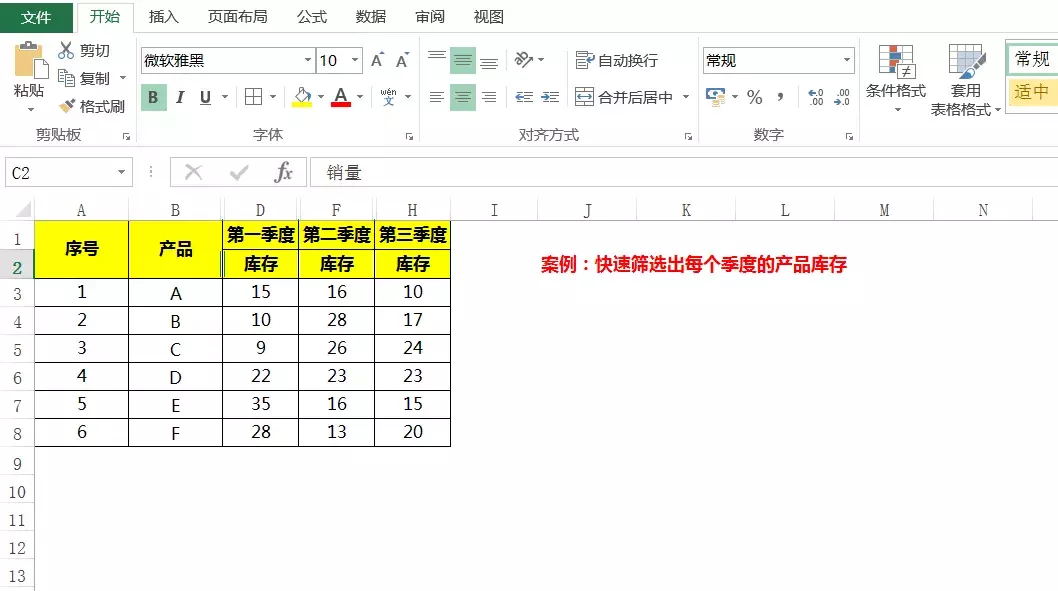Viewport: 1058px width, 591px height.
Task: Switch to the 公式 Formulas tab
Action: point(312,17)
